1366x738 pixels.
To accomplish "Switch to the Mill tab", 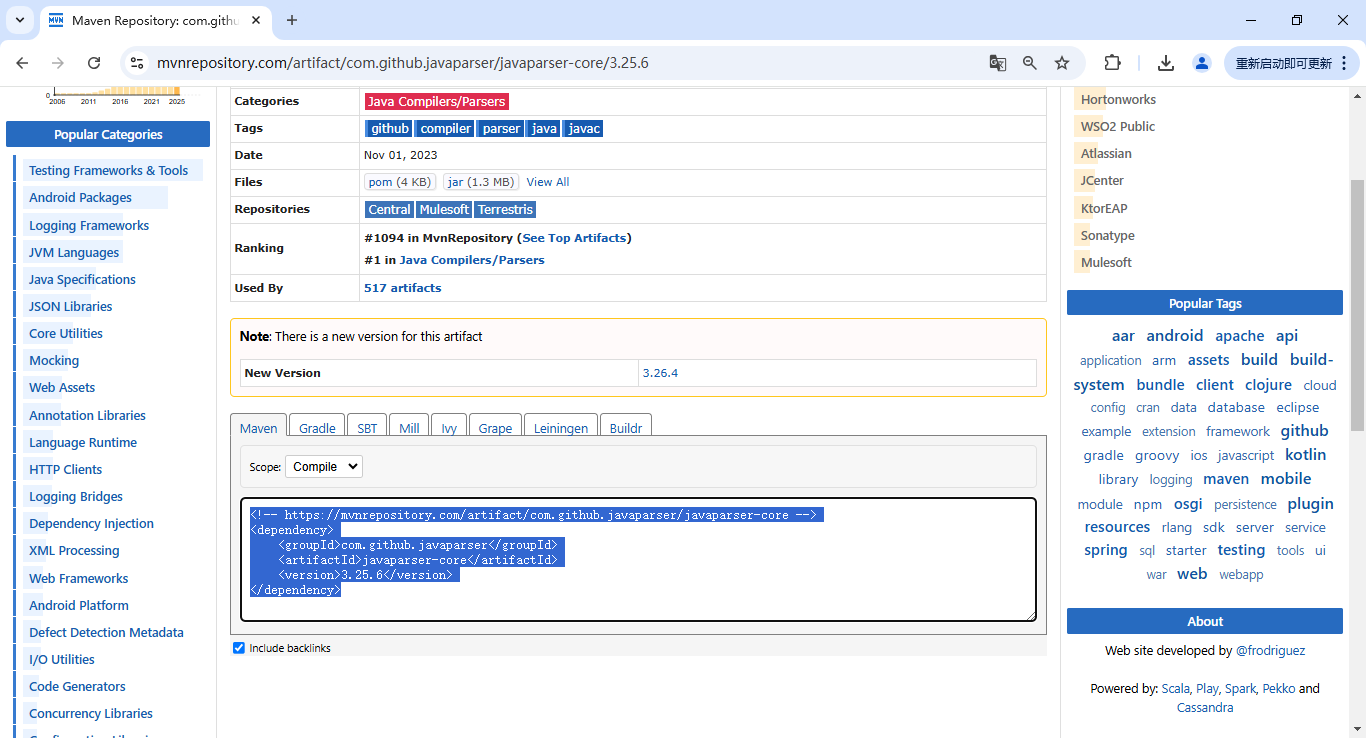I will (409, 428).
